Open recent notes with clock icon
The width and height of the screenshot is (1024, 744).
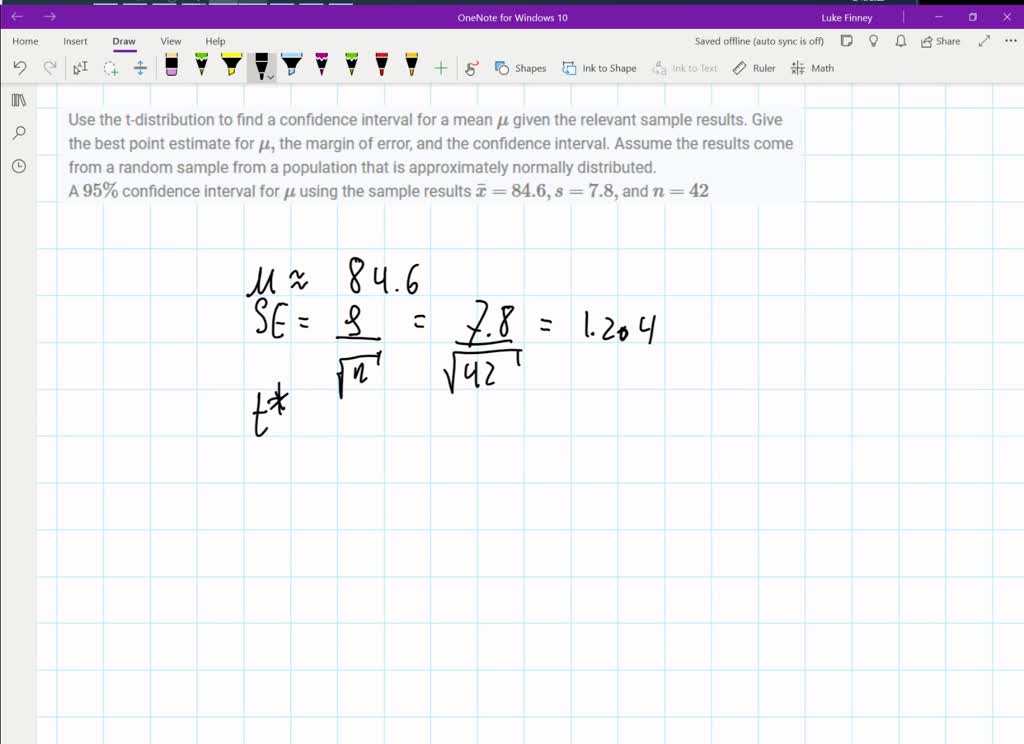[18, 166]
